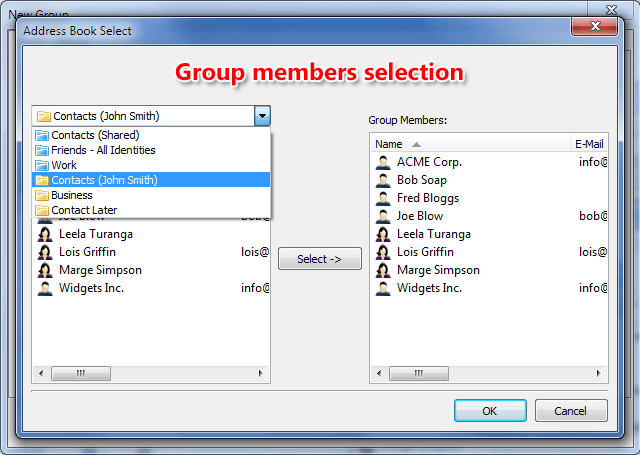Screen dimensions: 640x455
Task: Click Group Members scrollbar's left arrow
Action: tap(379, 373)
